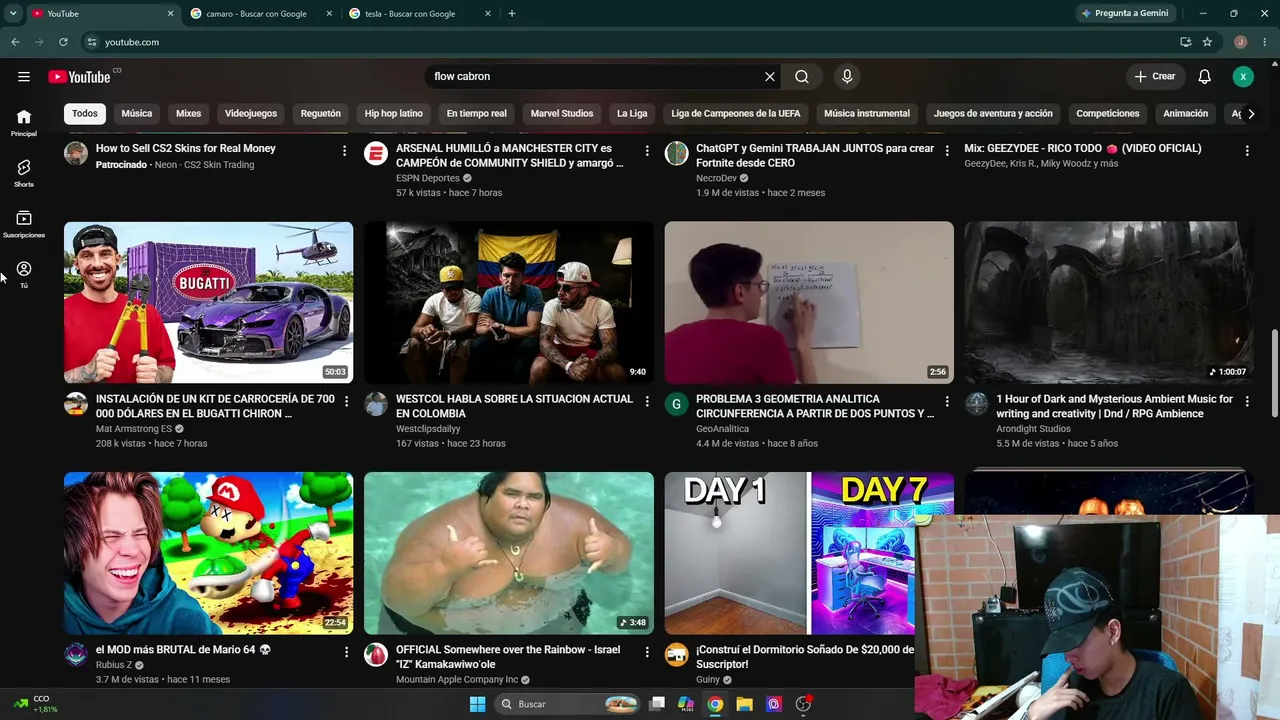Viewport: 1280px width, 720px height.
Task: Bookmark this page with the star
Action: [x=1207, y=42]
